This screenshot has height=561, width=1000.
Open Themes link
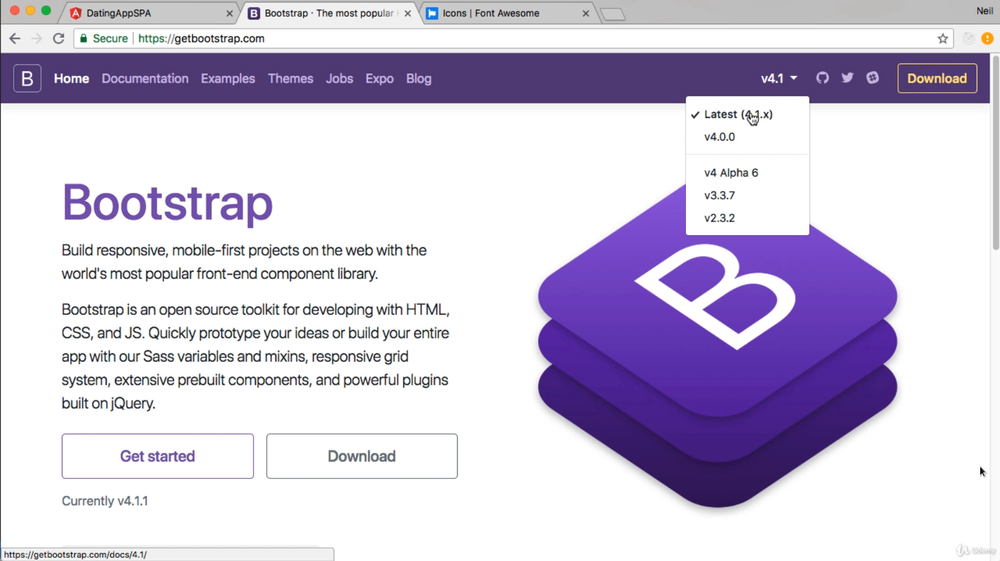(290, 78)
